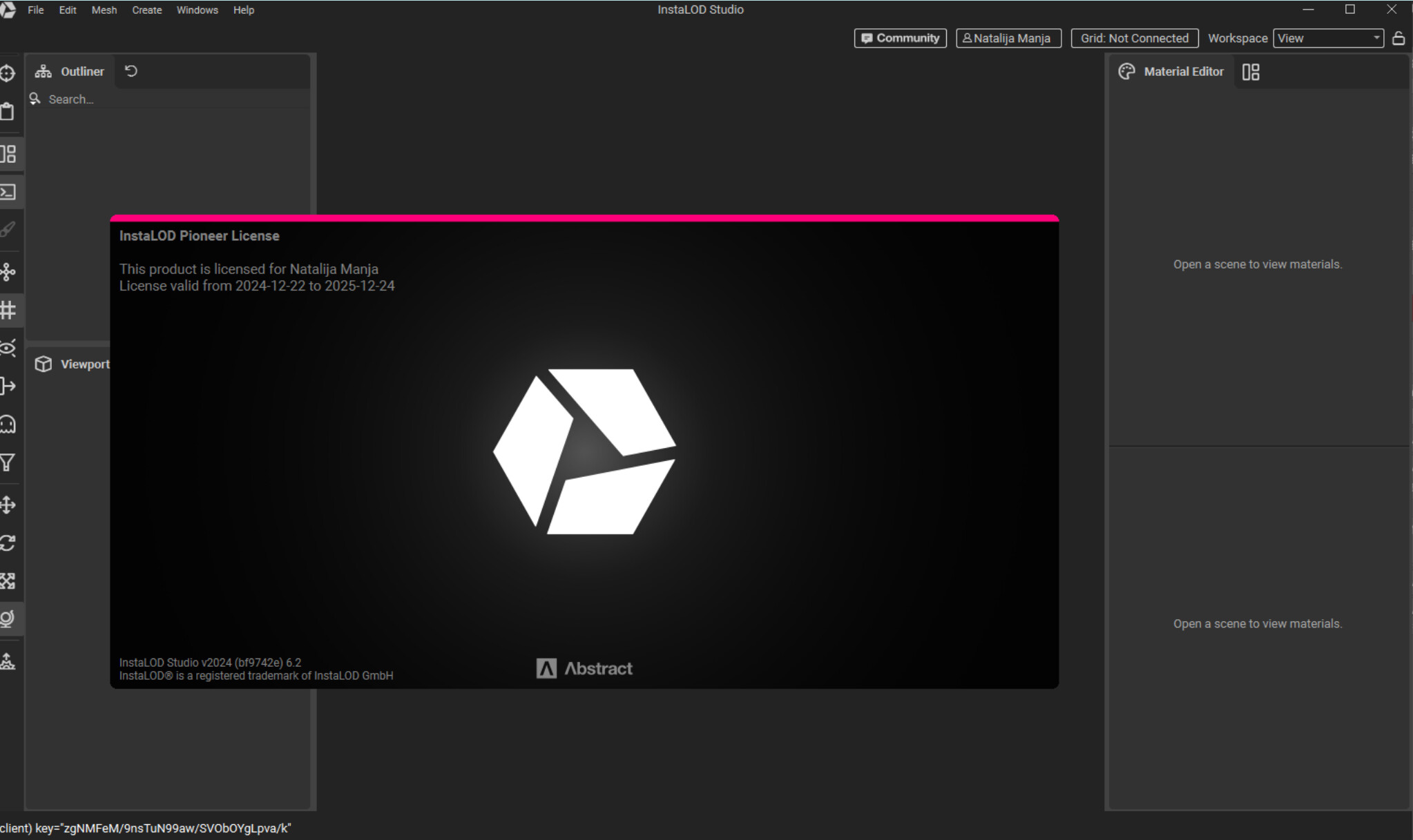The height and width of the screenshot is (840, 1413).
Task: Click the clipboard icon in left toolbar
Action: pyautogui.click(x=8, y=112)
